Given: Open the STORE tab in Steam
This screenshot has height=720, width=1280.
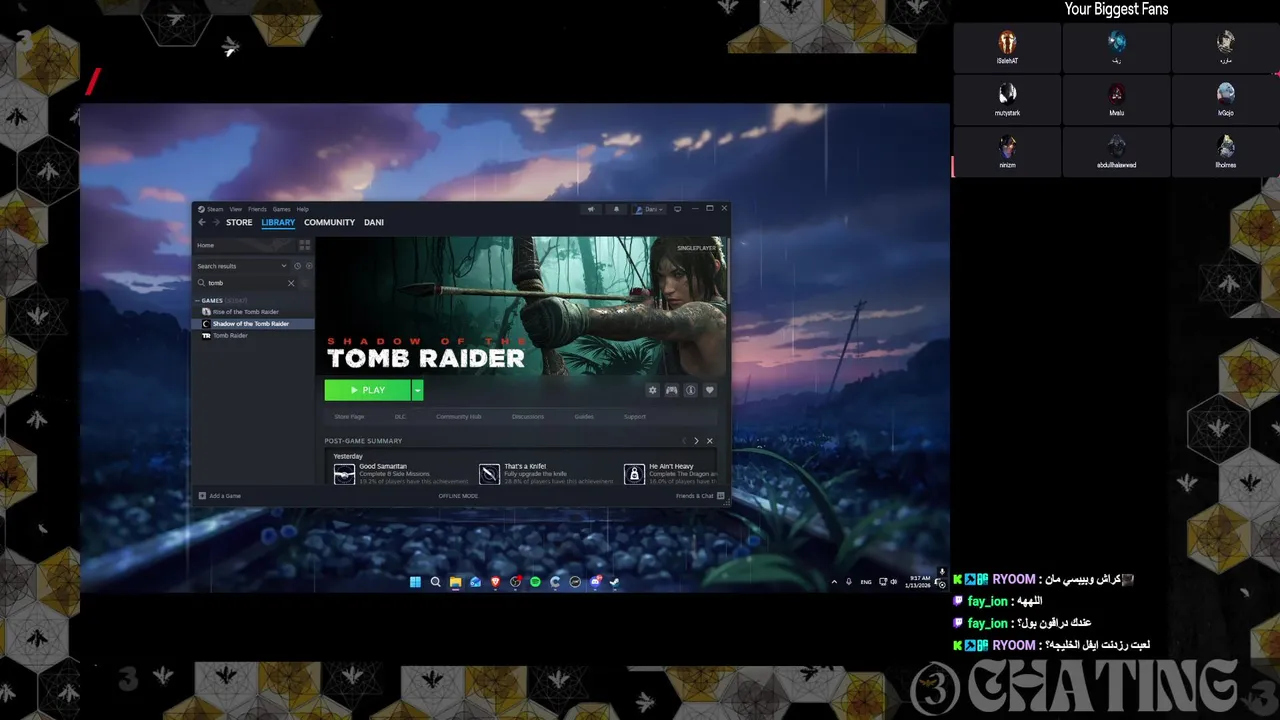Looking at the screenshot, I should click(239, 222).
